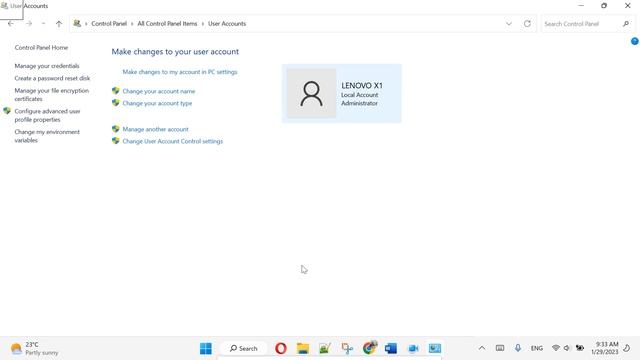Open the Windows Start menu

pyautogui.click(x=206, y=348)
